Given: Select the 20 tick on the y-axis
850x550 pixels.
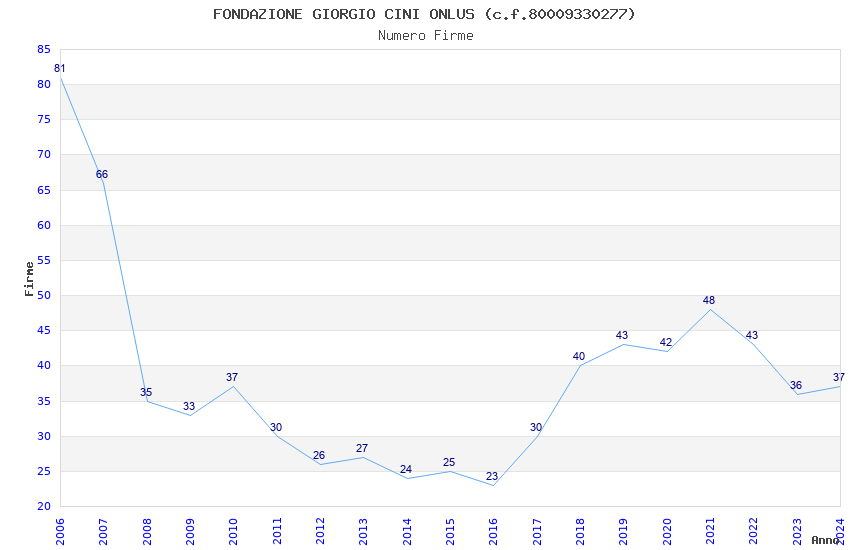Looking at the screenshot, I should 44,507.
